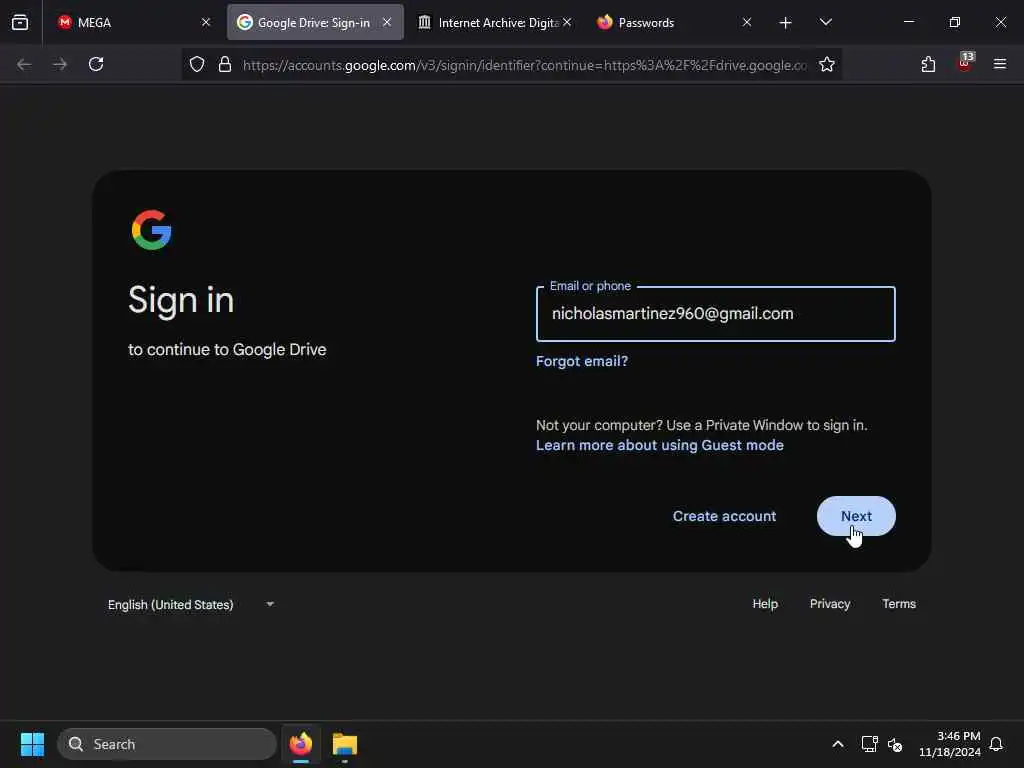1024x768 pixels.
Task: View site security lock information
Action: pos(225,64)
